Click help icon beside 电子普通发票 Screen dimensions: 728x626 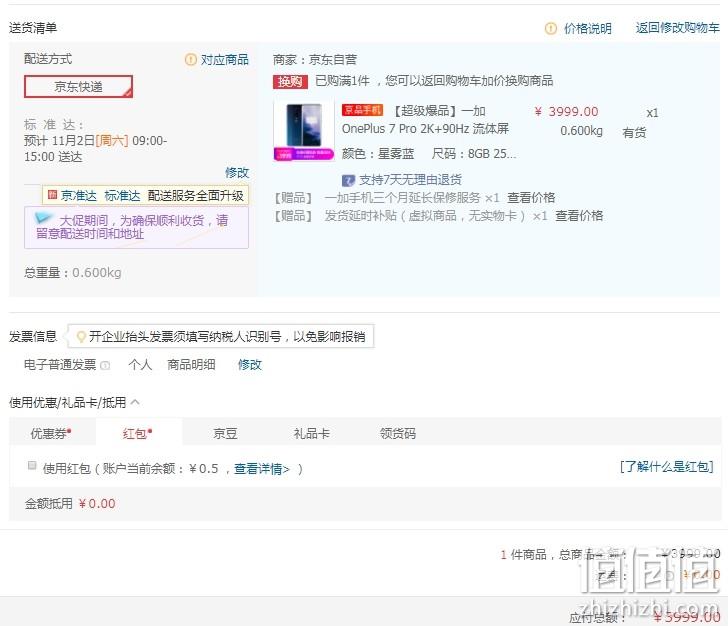coord(105,365)
